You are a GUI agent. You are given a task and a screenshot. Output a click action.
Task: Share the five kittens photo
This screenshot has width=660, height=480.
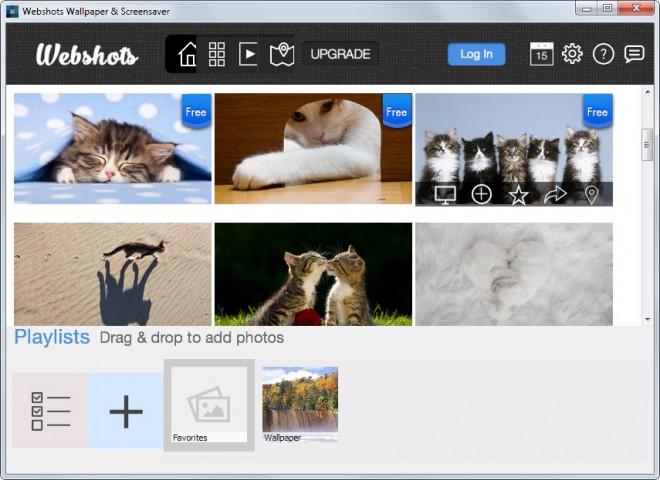(555, 194)
